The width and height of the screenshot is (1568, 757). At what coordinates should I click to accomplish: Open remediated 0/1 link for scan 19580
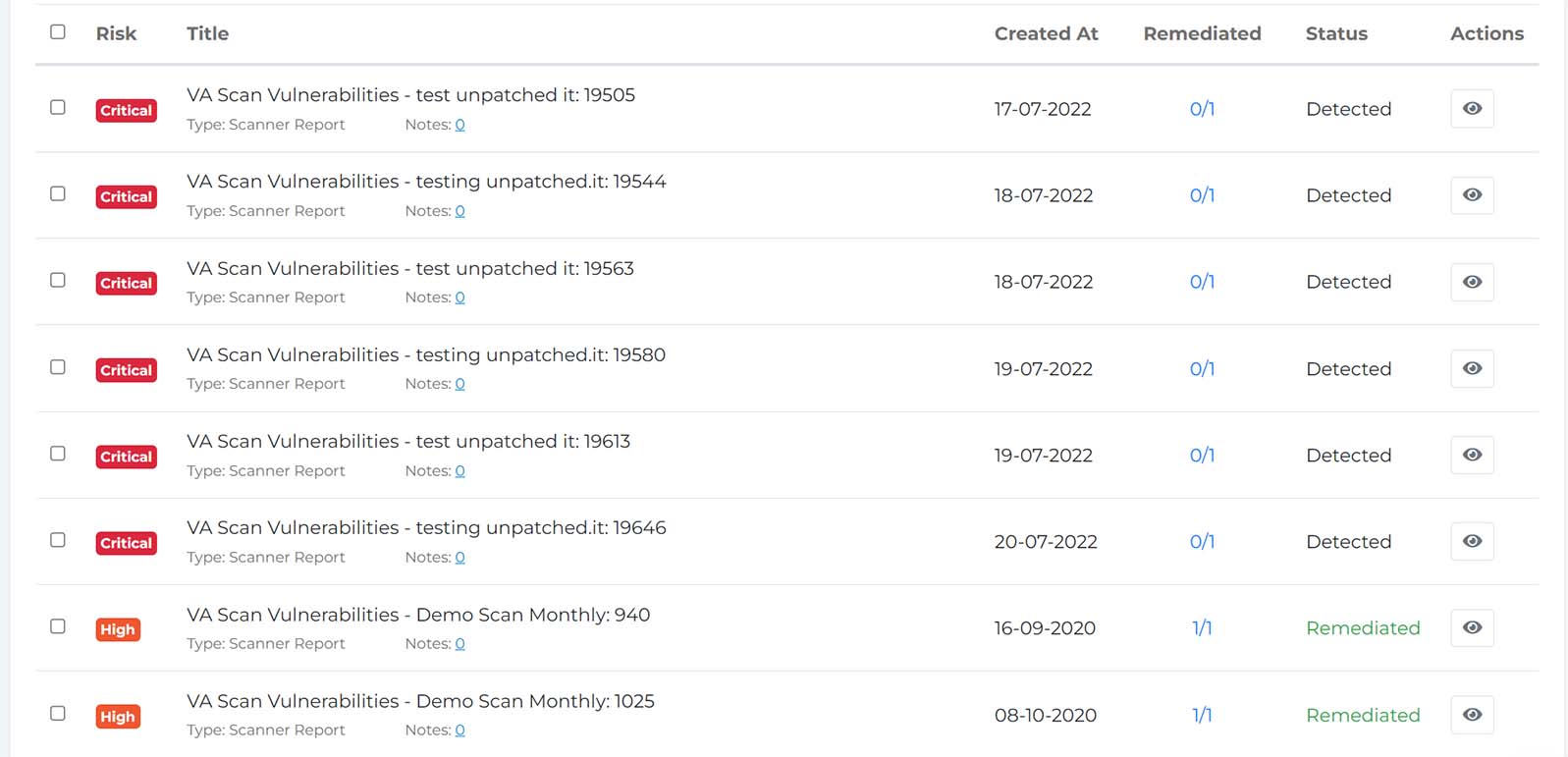point(1202,369)
